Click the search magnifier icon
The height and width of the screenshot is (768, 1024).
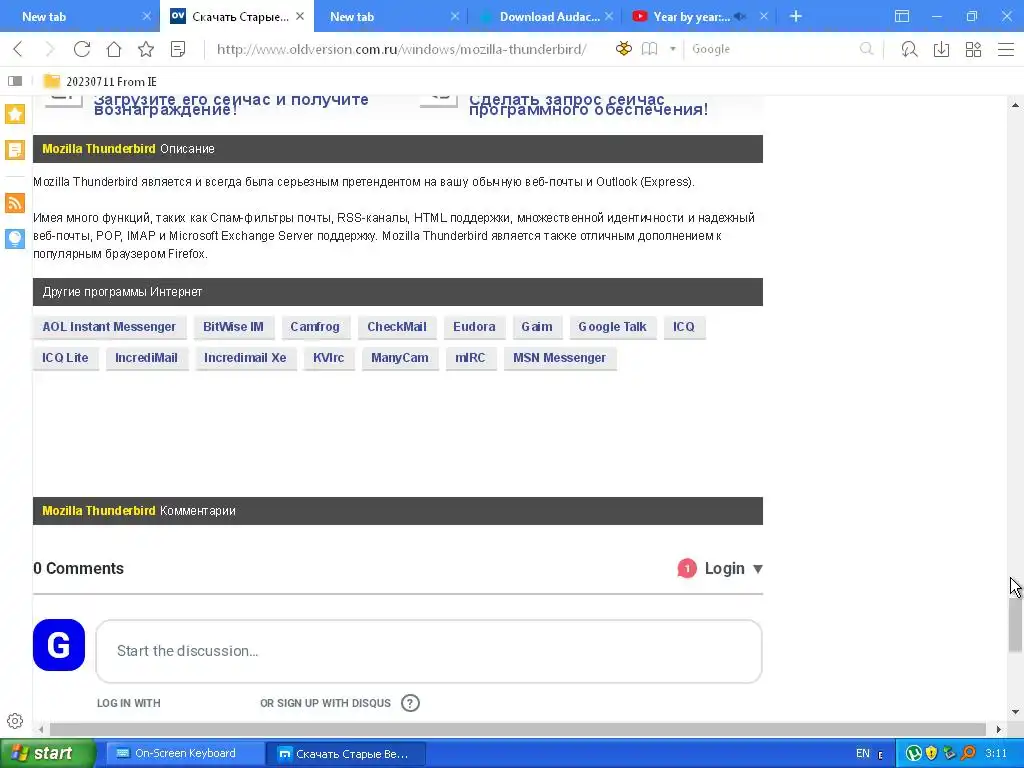[867, 49]
